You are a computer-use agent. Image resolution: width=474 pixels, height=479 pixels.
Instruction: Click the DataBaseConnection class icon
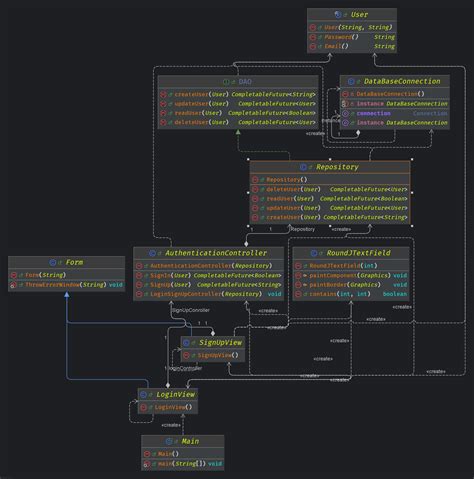point(351,81)
